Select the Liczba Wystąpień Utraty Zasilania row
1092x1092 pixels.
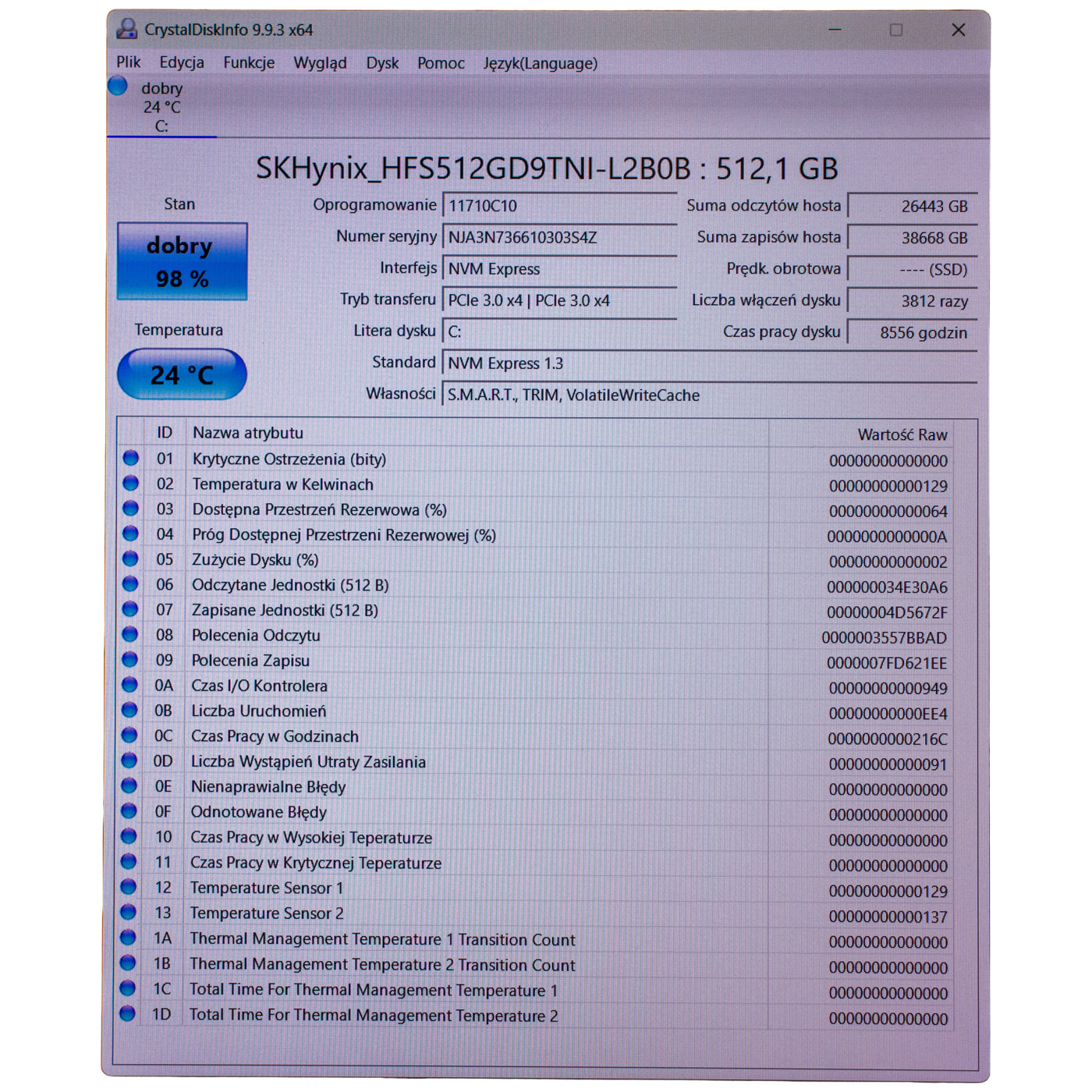(x=535, y=762)
